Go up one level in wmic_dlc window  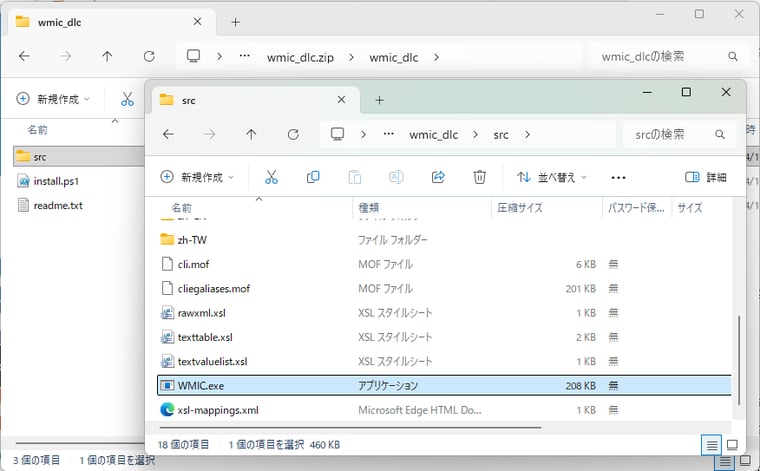107,56
